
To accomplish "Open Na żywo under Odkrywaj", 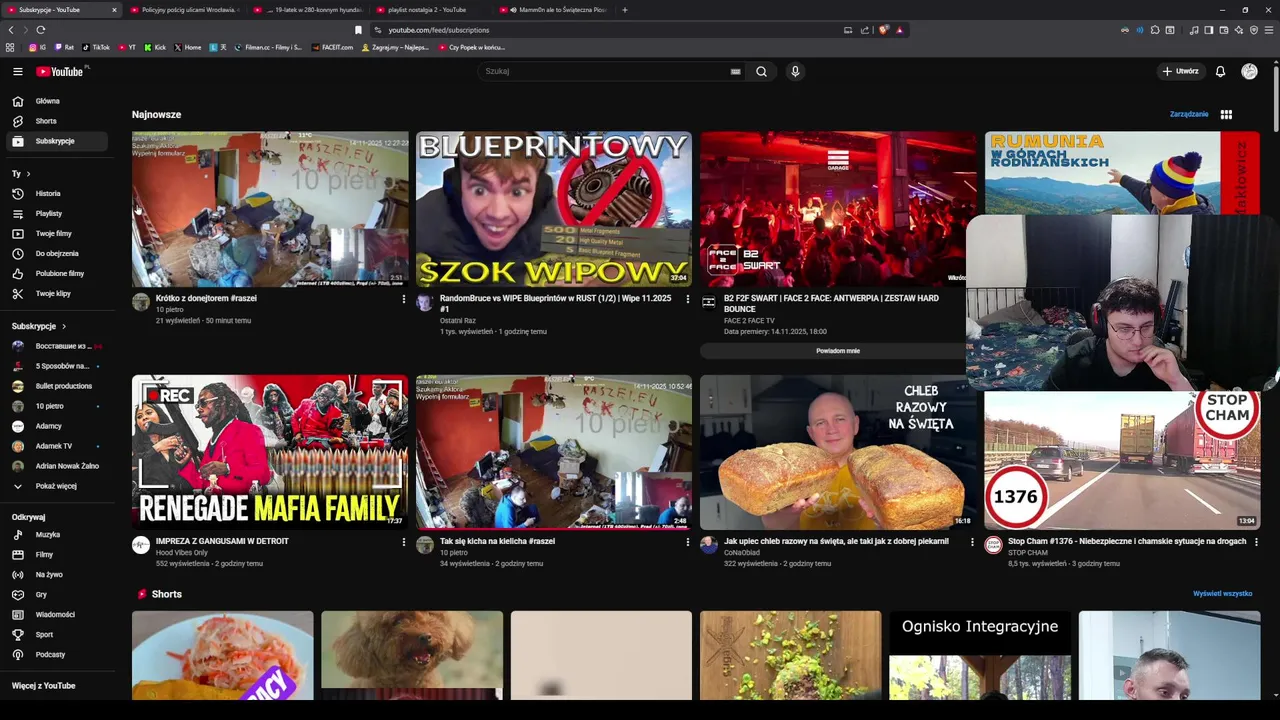I will [x=55, y=574].
